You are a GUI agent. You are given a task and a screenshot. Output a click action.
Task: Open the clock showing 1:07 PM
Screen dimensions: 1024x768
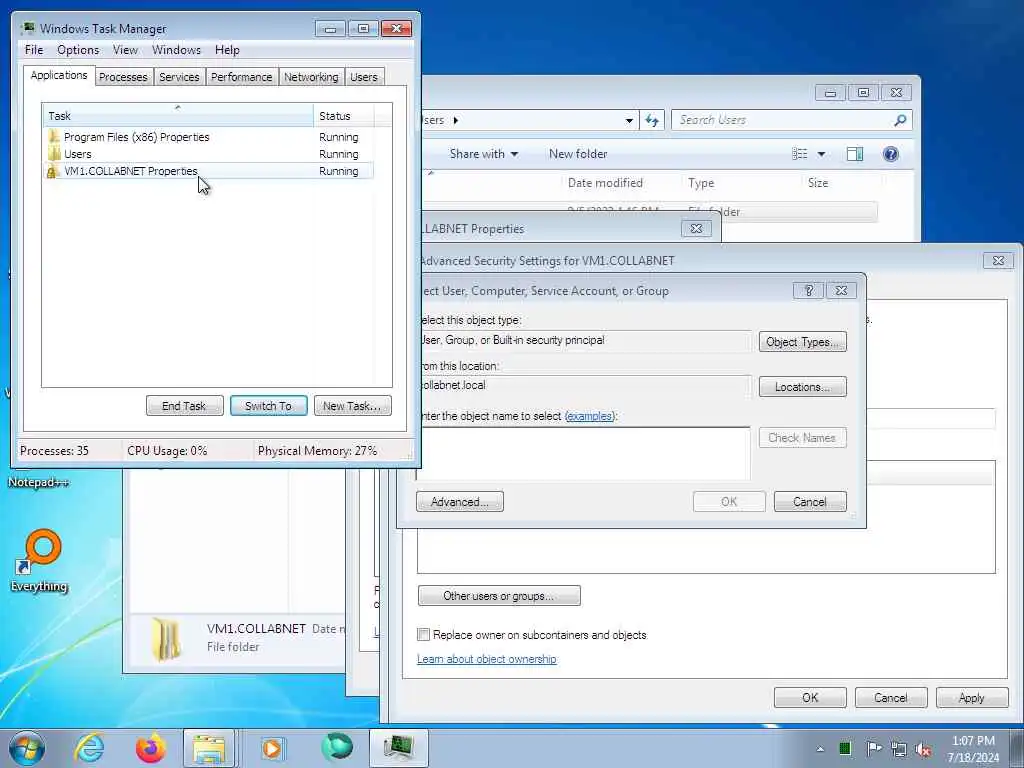pos(973,749)
